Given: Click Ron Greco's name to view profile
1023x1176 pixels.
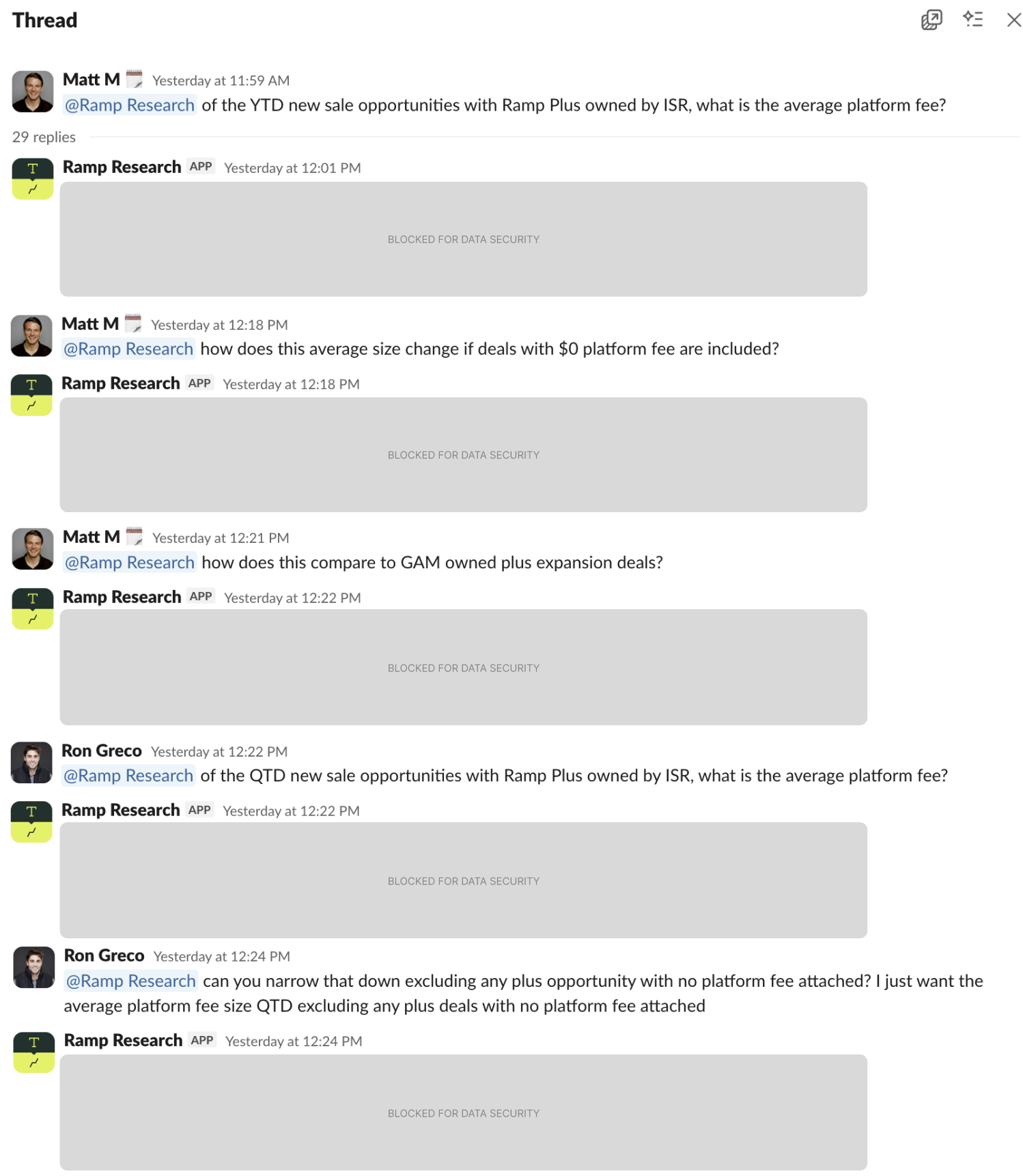Looking at the screenshot, I should [x=101, y=750].
